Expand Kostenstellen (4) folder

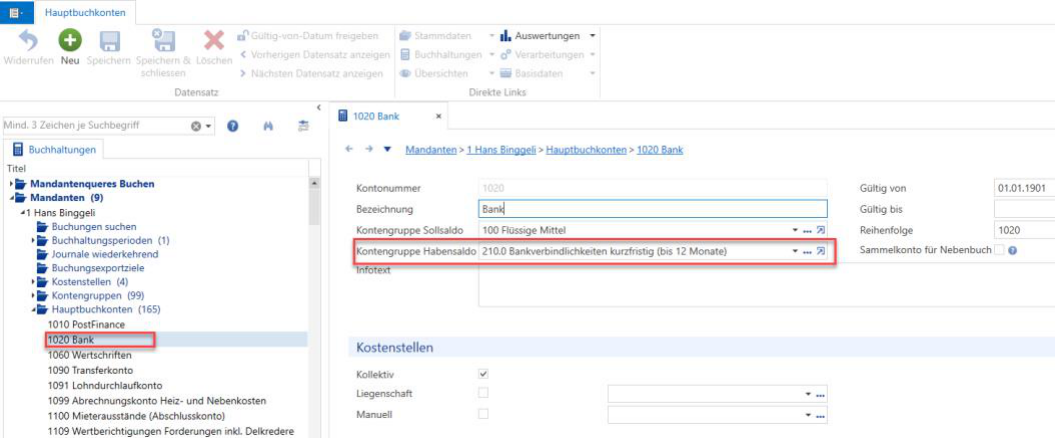(x=34, y=282)
